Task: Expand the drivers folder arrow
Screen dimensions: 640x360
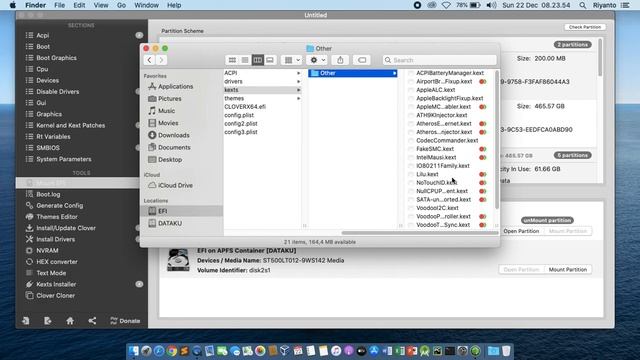Action: (298, 82)
